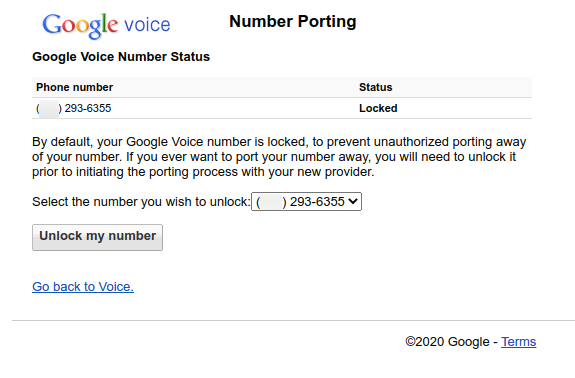
Task: Open the Terms link in footer
Action: [x=519, y=342]
